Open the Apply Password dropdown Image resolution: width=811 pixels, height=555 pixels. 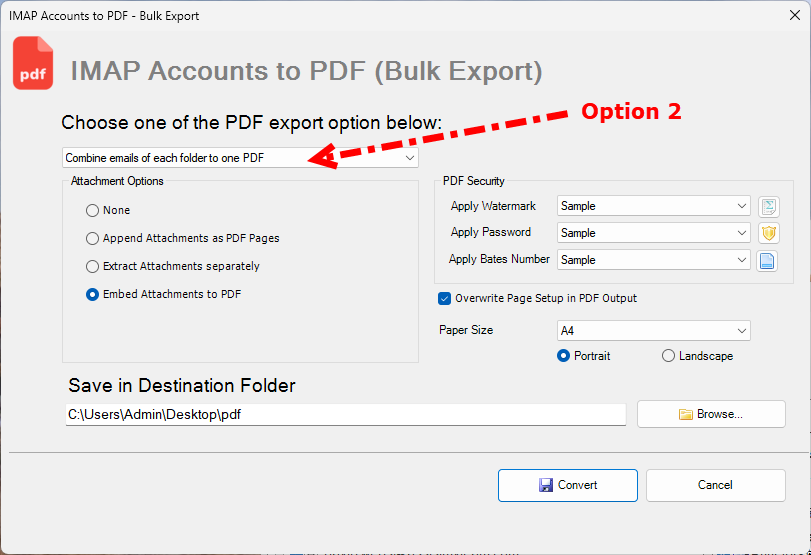point(654,233)
